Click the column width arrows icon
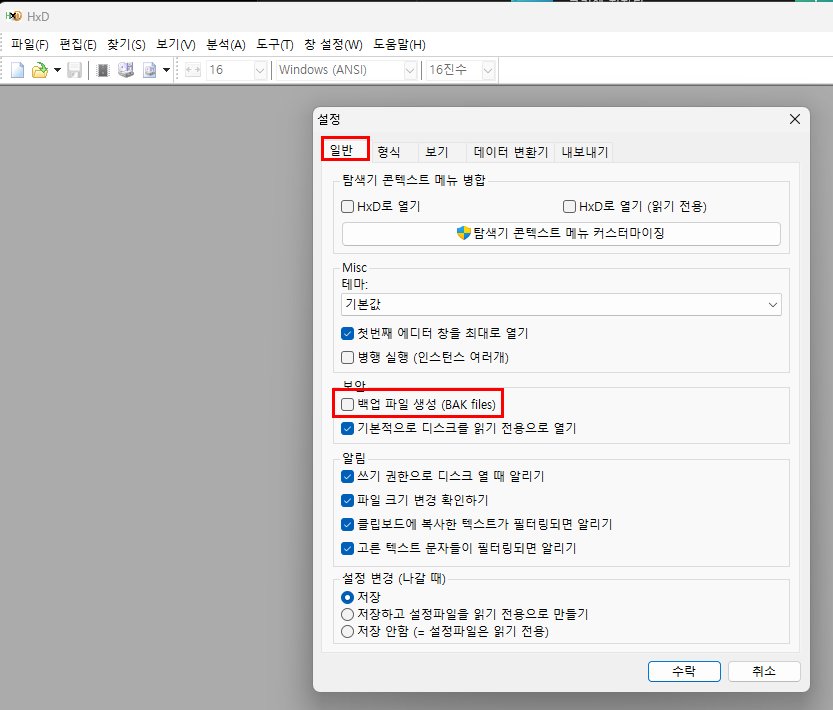Viewport: 833px width, 710px height. [x=193, y=70]
